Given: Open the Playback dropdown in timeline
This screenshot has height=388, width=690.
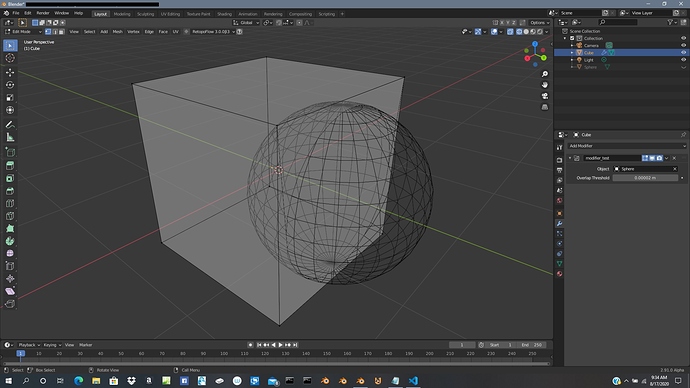Looking at the screenshot, I should pos(29,345).
